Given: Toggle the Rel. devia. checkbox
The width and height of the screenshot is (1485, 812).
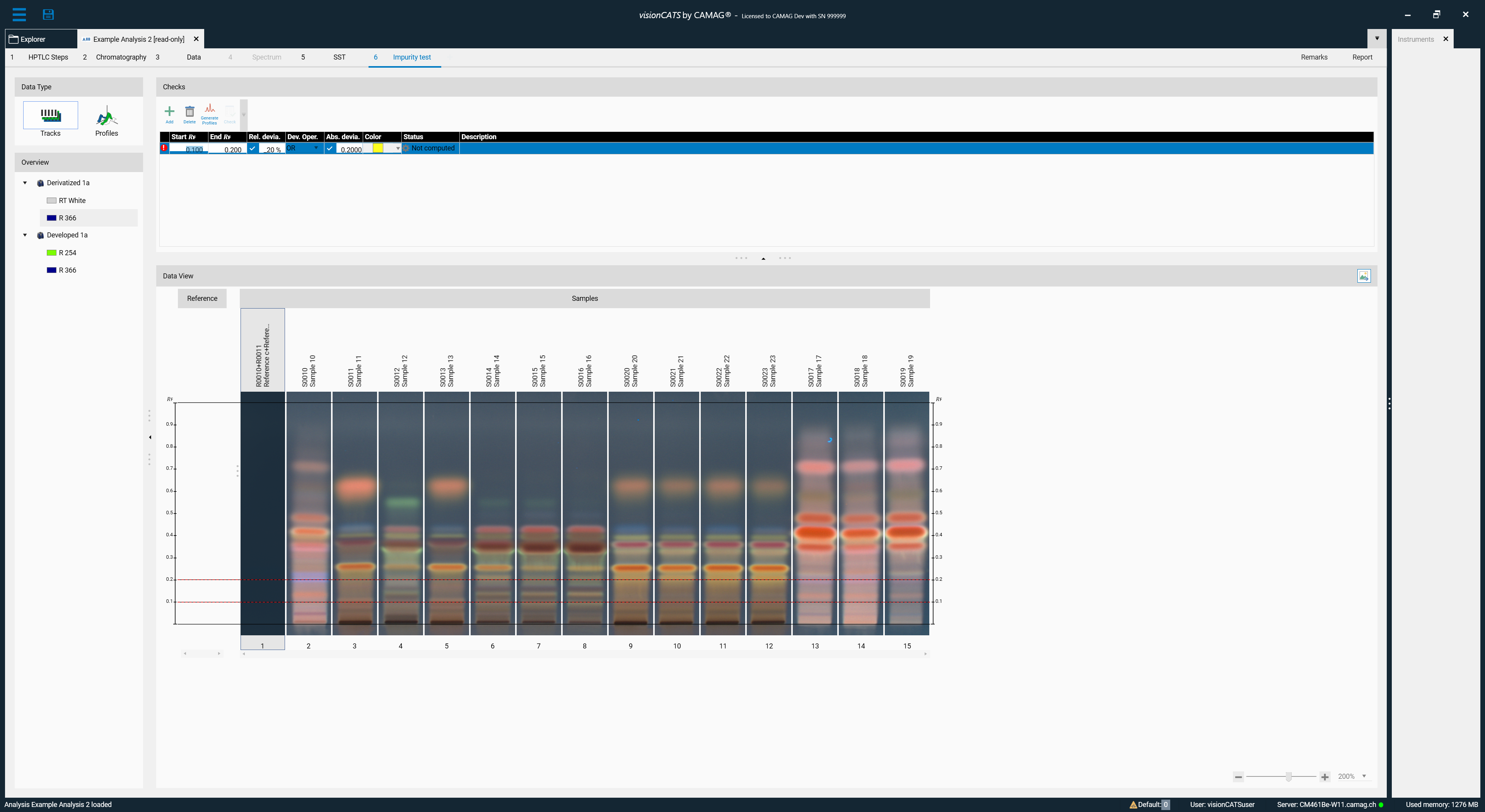Looking at the screenshot, I should (x=253, y=149).
